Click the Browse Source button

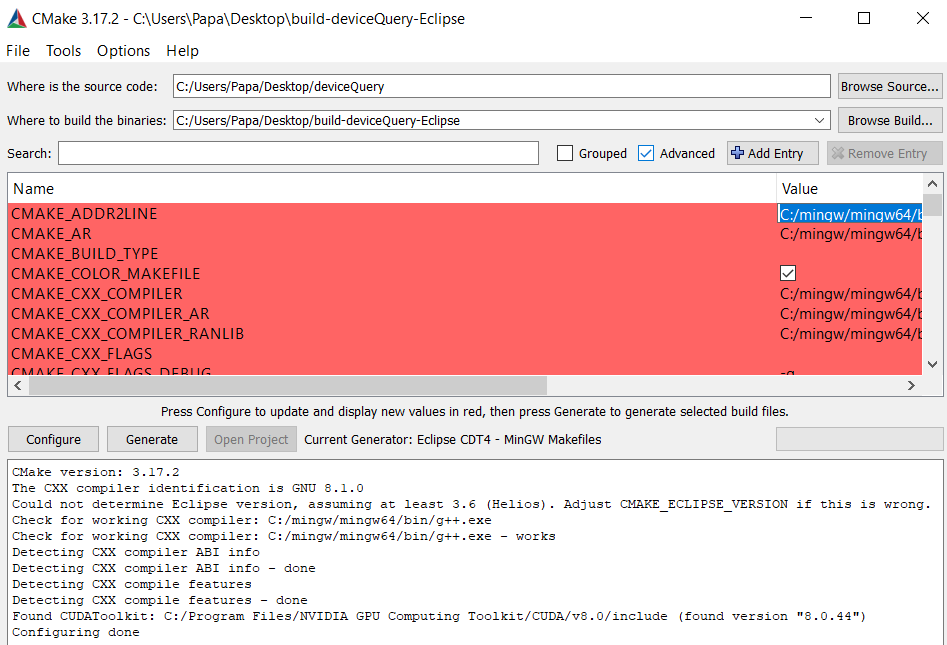889,86
